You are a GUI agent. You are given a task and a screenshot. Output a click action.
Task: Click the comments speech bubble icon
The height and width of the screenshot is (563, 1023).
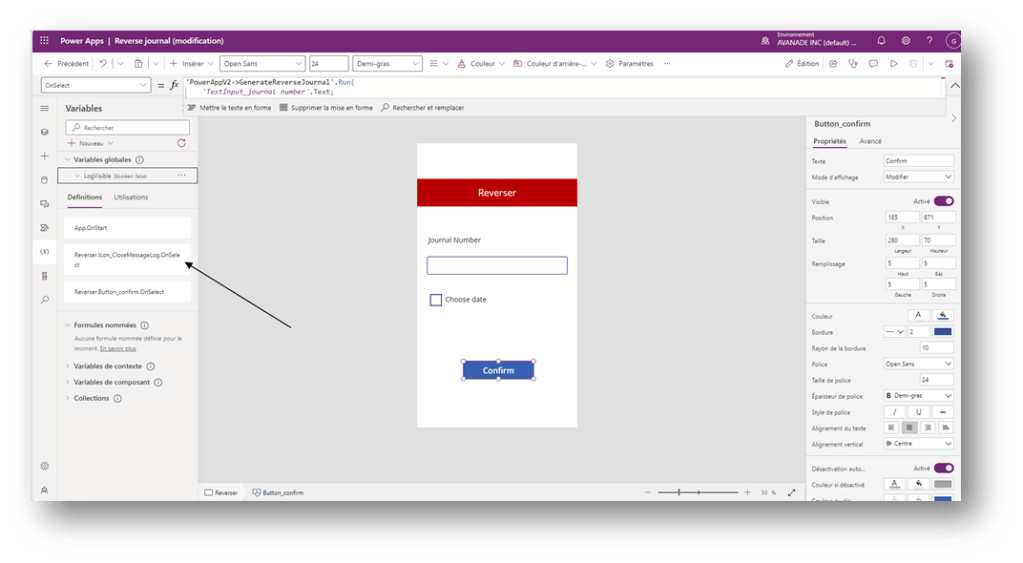click(872, 63)
